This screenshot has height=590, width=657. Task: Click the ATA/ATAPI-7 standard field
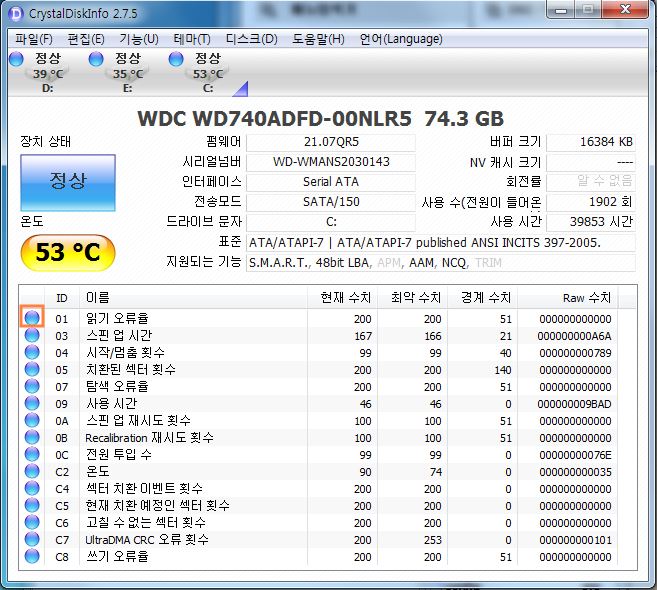pyautogui.click(x=441, y=243)
